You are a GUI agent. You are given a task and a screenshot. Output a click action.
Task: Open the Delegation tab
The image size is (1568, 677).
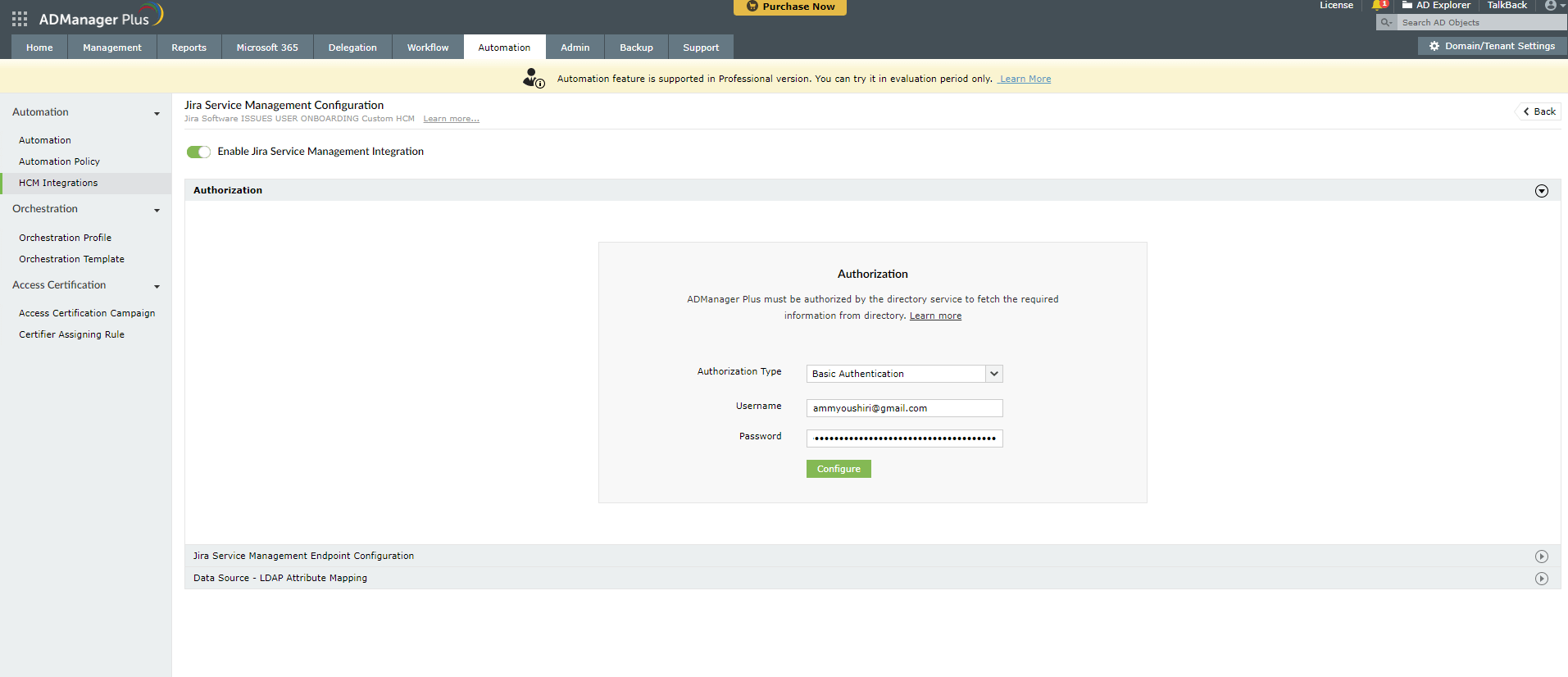352,48
